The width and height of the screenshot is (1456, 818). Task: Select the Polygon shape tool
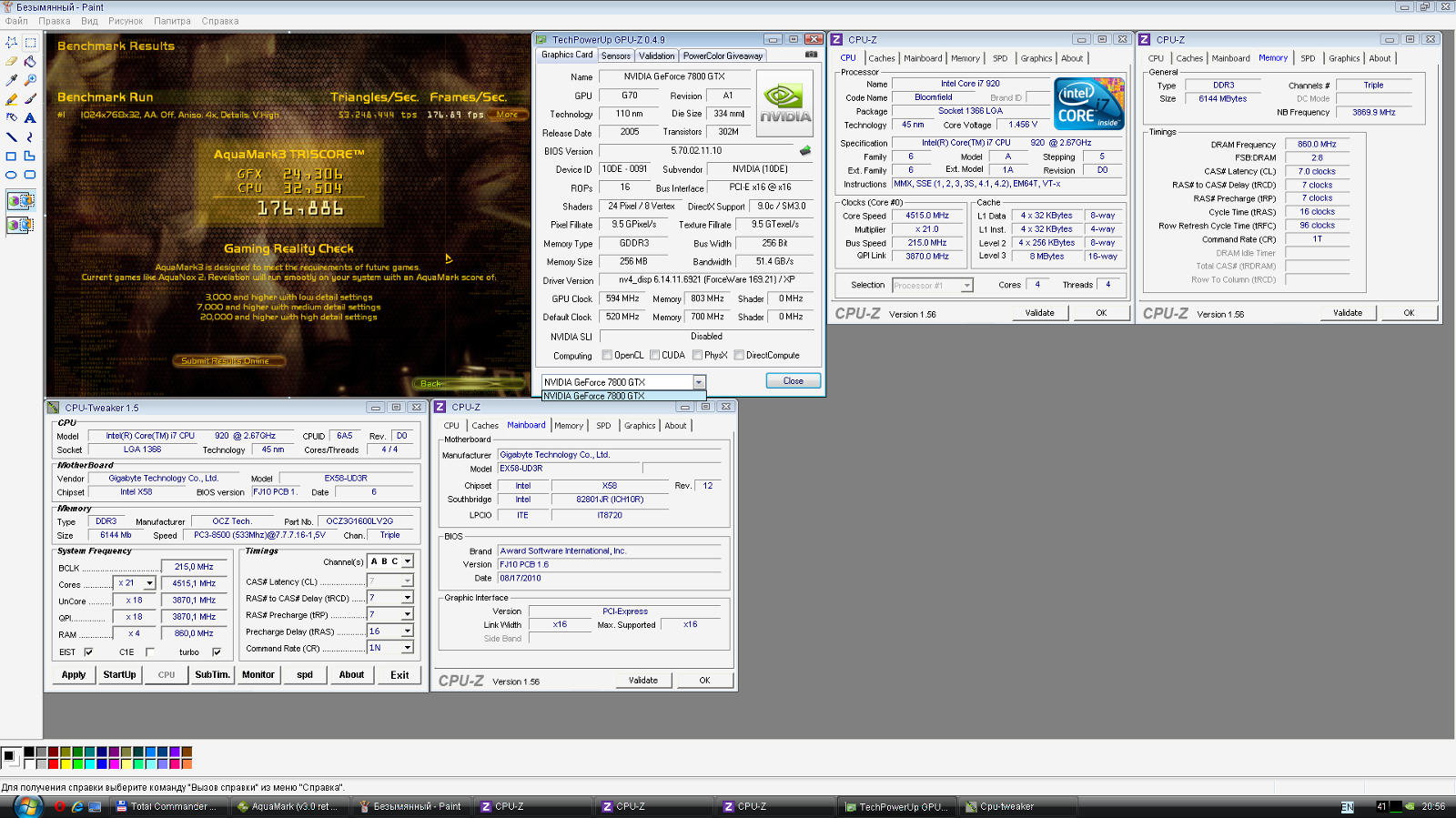tap(30, 156)
